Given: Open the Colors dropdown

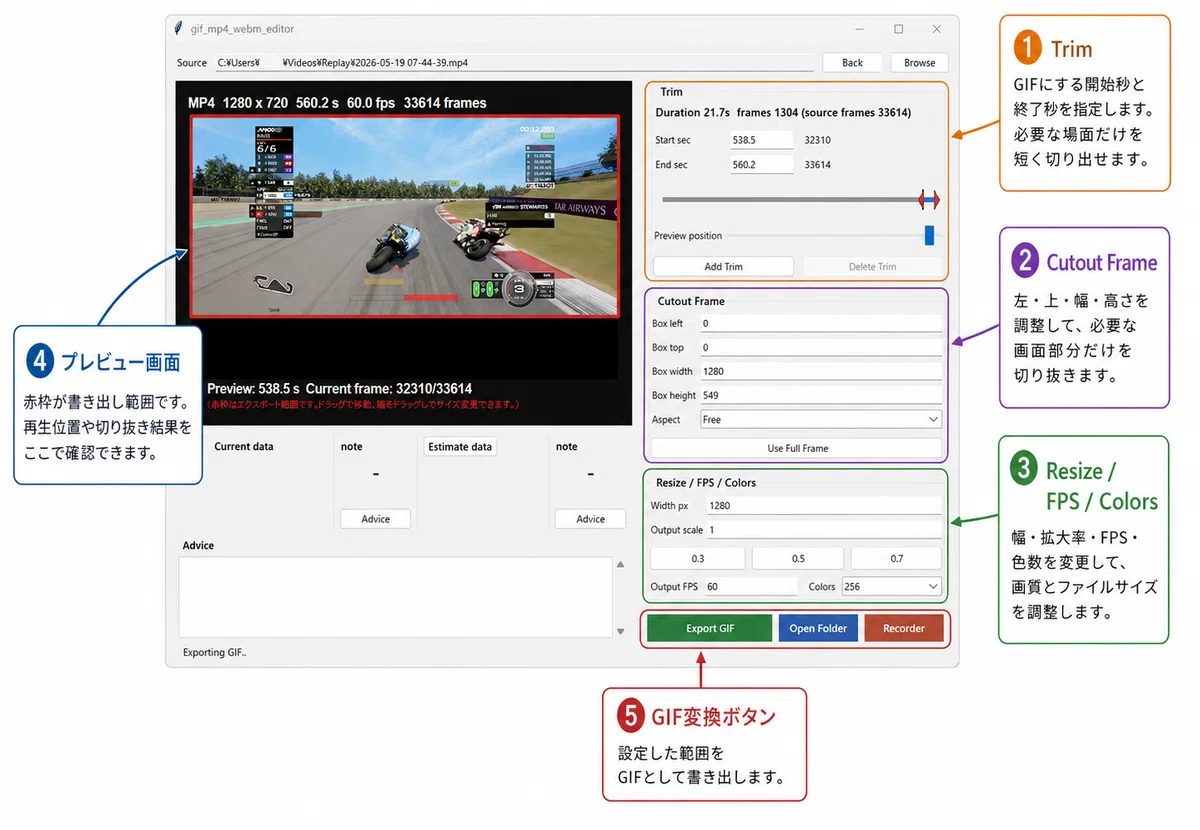Looking at the screenshot, I should tap(891, 587).
